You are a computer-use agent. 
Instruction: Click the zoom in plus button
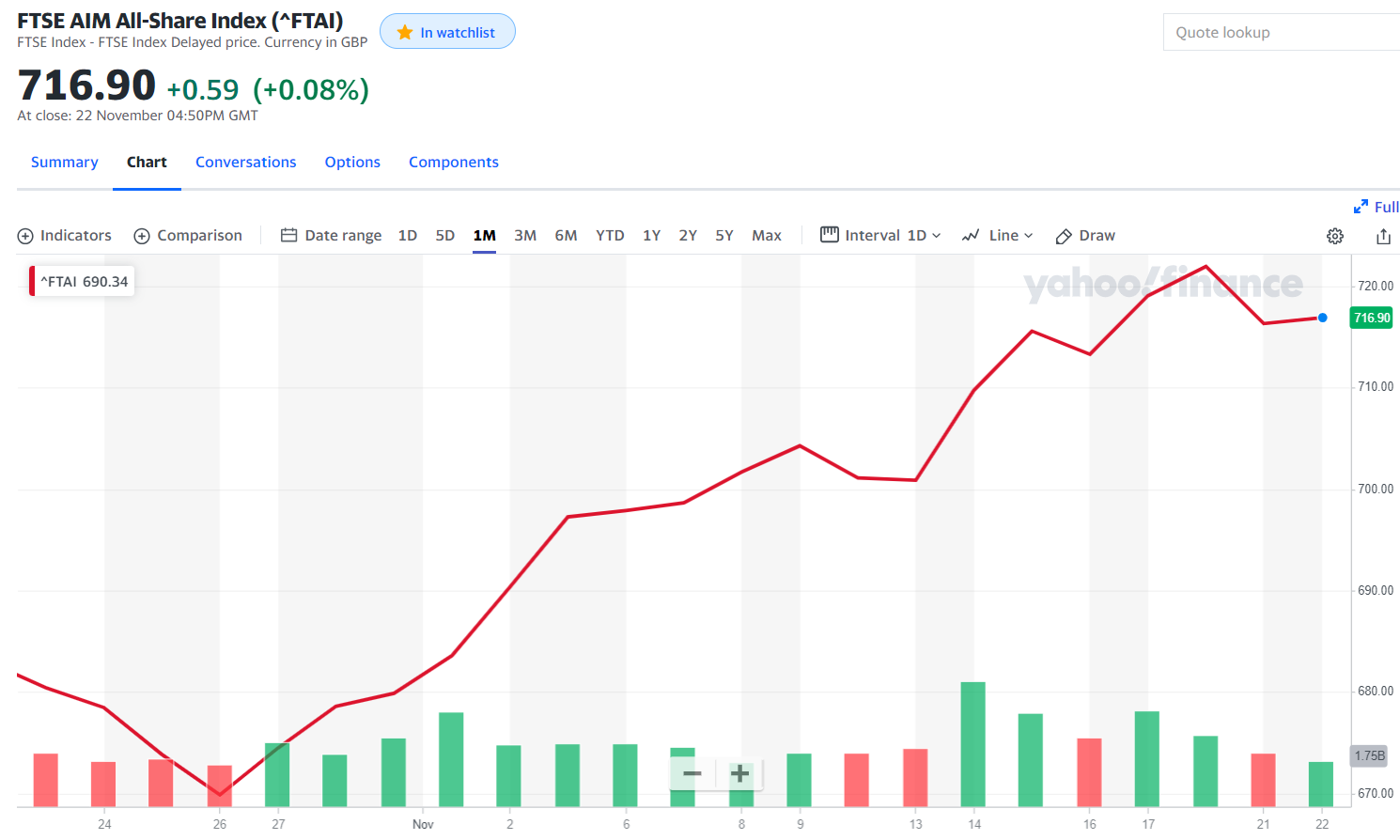tap(740, 773)
